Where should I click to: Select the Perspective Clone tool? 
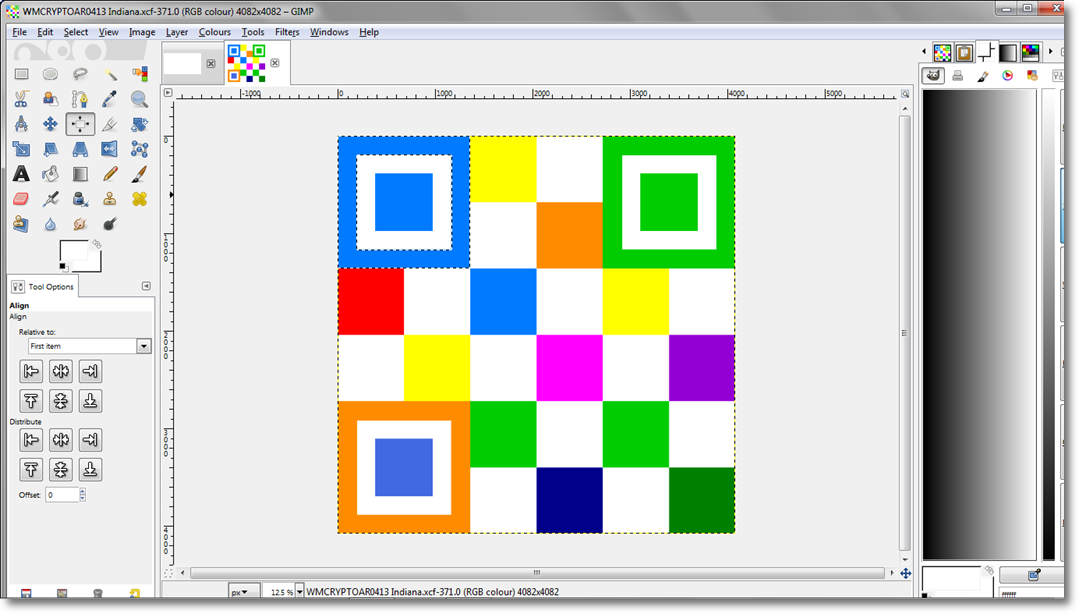21,224
